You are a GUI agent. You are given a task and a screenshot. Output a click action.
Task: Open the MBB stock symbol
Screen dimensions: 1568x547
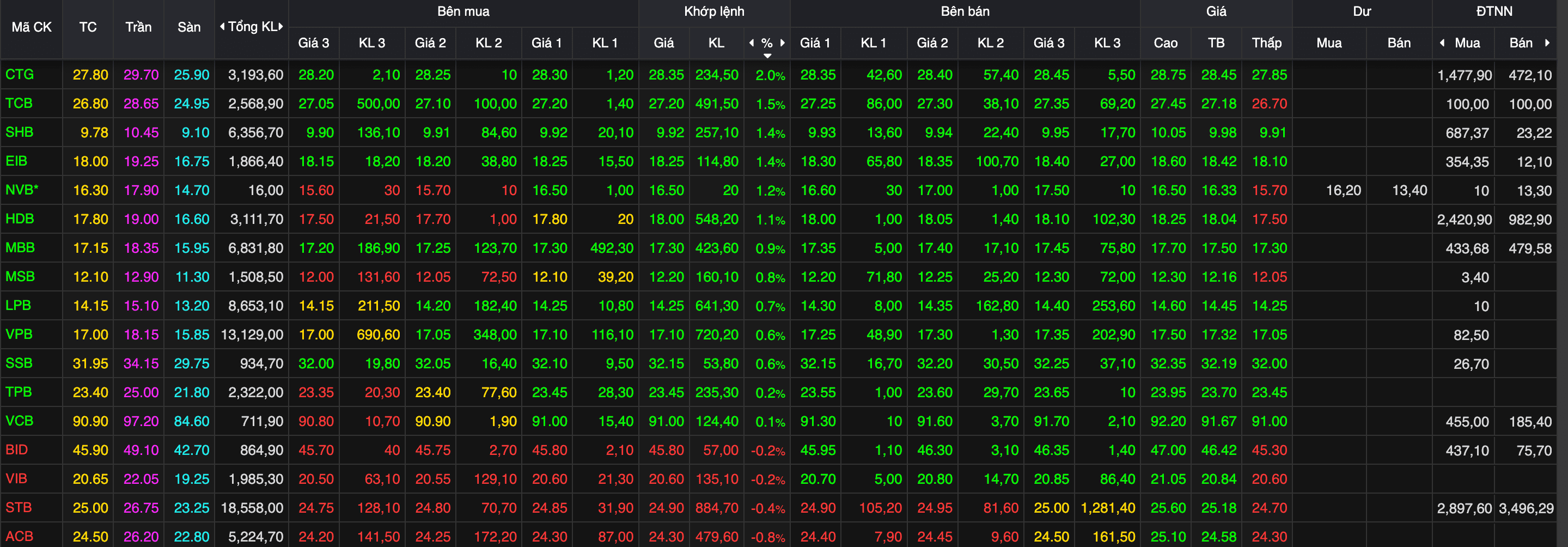(20, 247)
